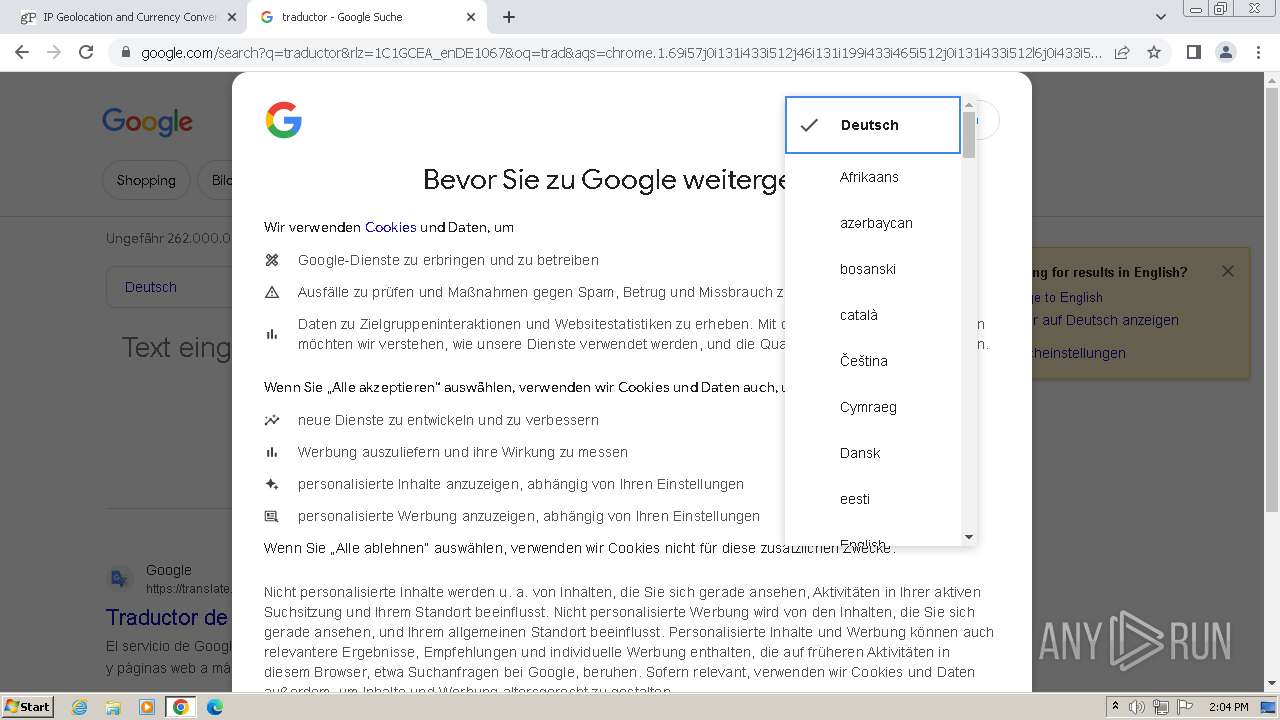Expand the tab search chevron
This screenshot has width=1280, height=720.
[x=1160, y=17]
